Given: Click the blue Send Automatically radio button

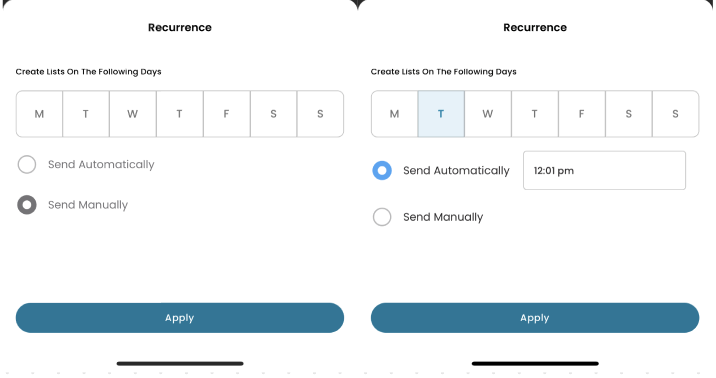Looking at the screenshot, I should coord(382,170).
